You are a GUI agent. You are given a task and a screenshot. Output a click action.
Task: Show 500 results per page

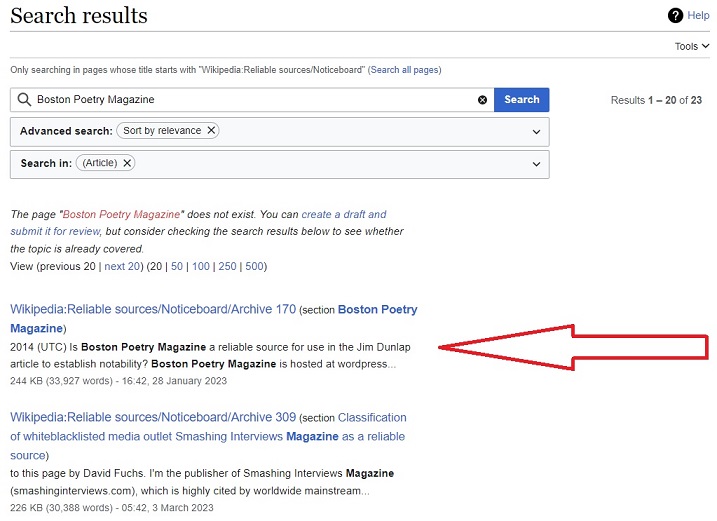tap(254, 266)
